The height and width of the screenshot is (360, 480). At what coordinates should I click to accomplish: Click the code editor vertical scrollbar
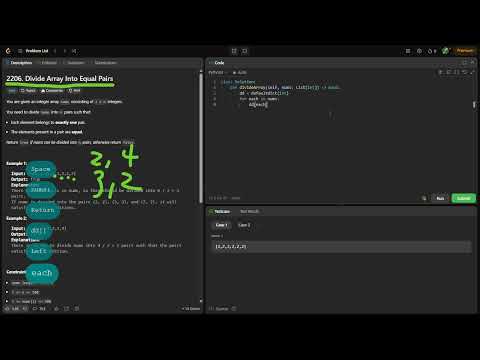pyautogui.click(x=474, y=105)
